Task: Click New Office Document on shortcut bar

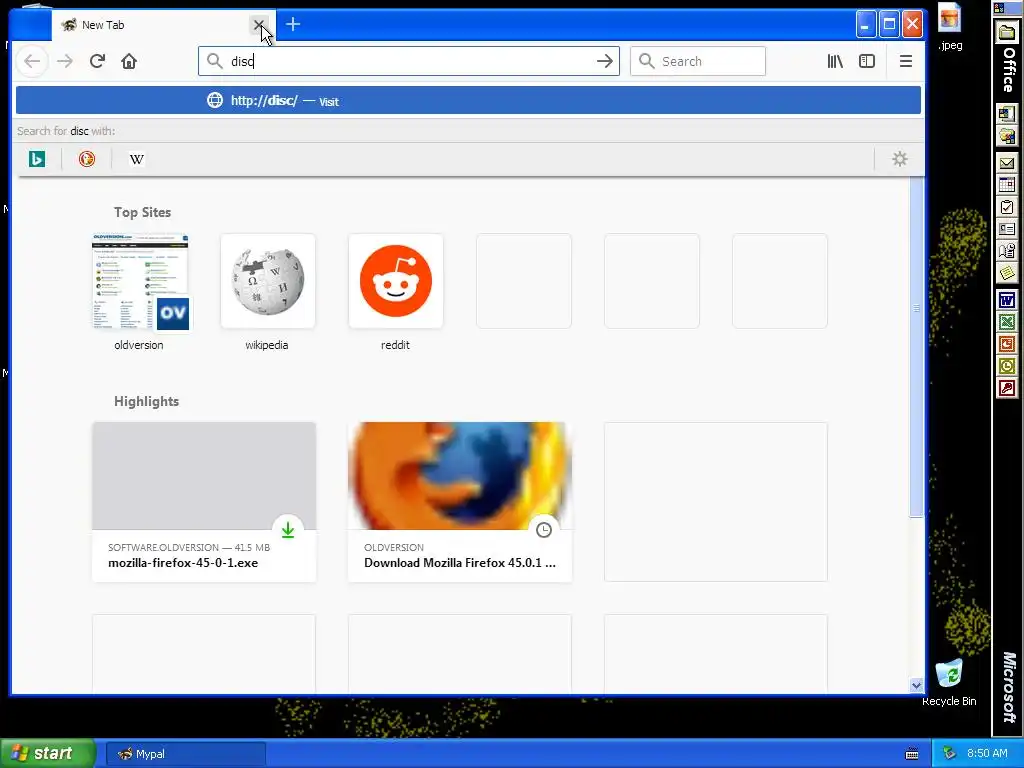Action: point(1007,114)
